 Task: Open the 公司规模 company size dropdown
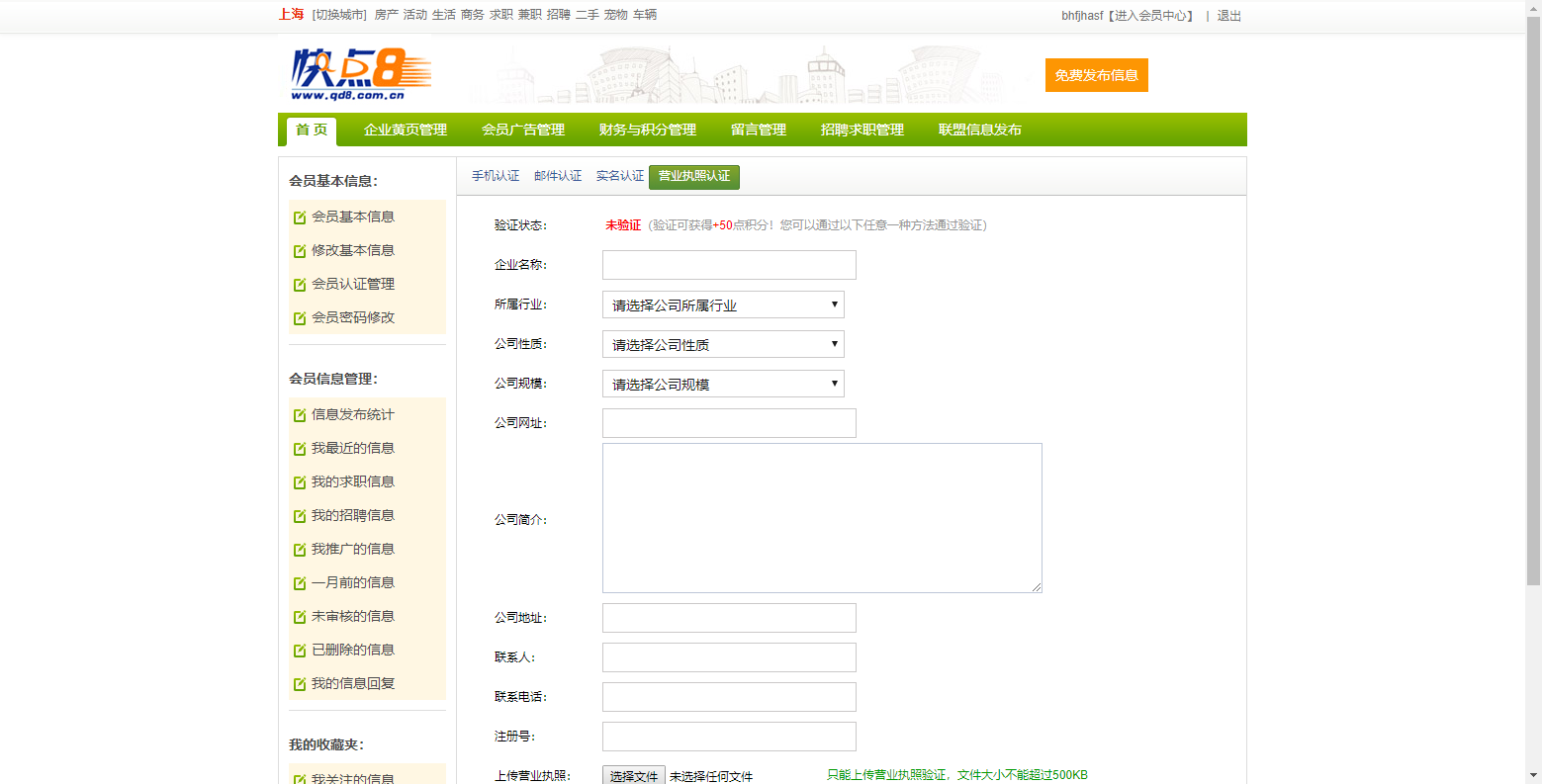[722, 384]
